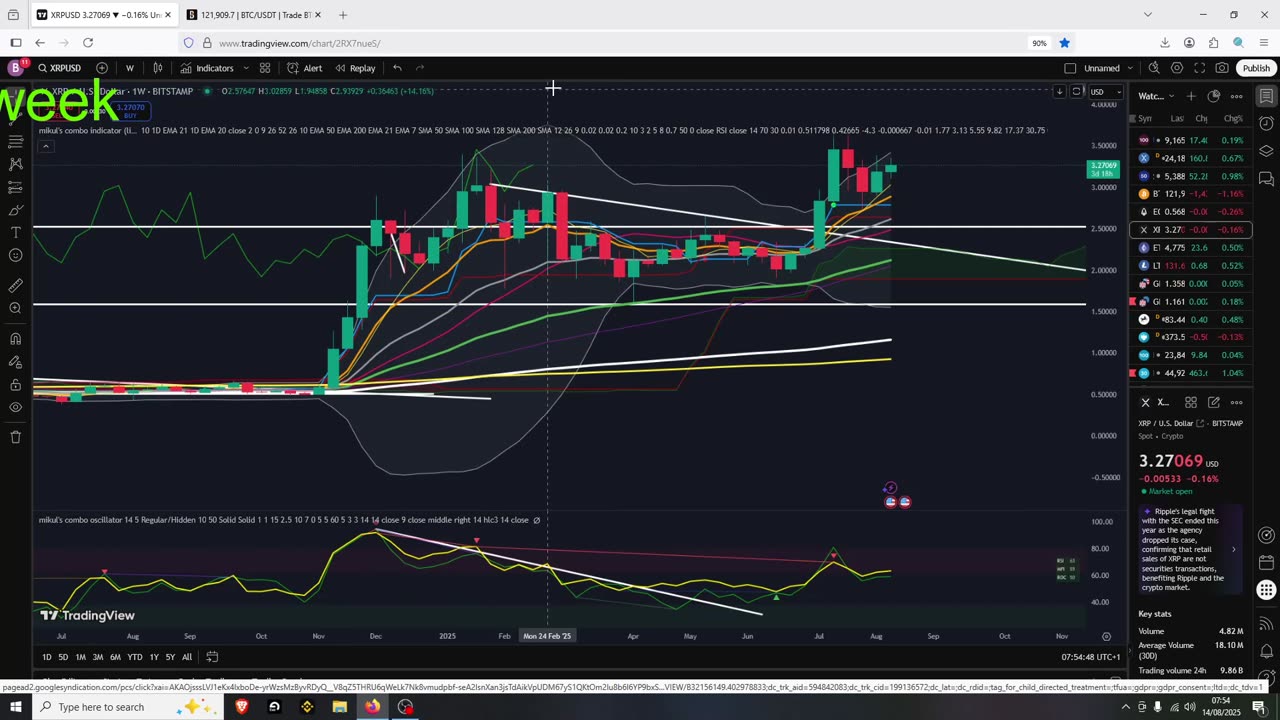Open quick search icon in top toolbar
Image resolution: width=1280 pixels, height=720 pixels.
1154,68
